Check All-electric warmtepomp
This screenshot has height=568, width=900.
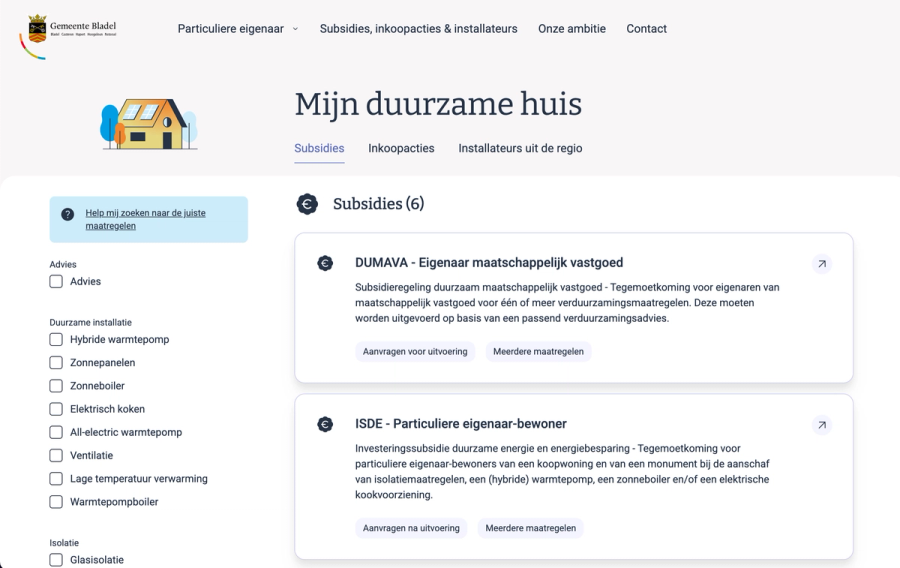click(56, 432)
